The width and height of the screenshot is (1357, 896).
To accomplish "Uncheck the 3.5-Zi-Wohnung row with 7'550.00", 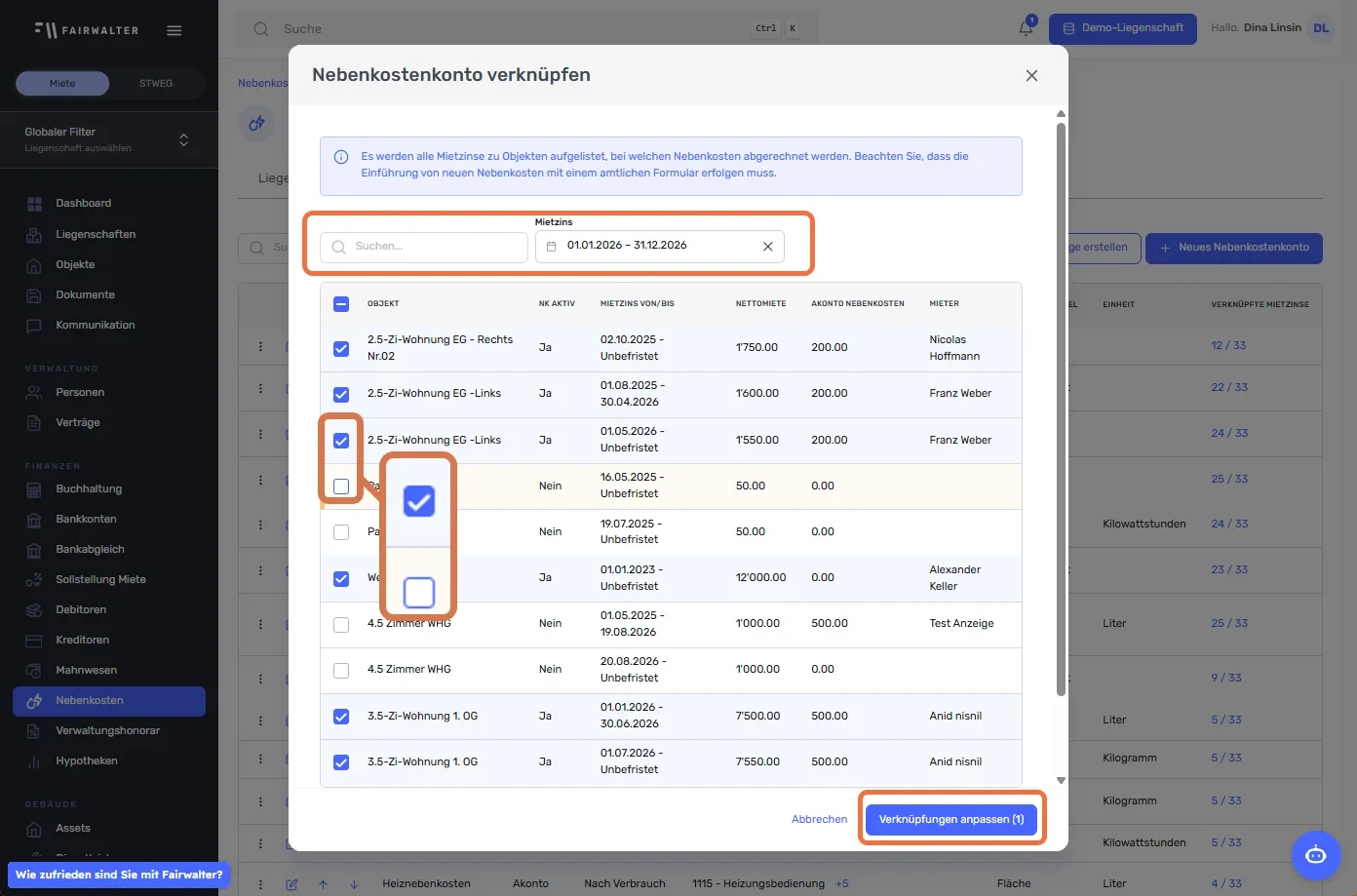I will click(x=341, y=762).
